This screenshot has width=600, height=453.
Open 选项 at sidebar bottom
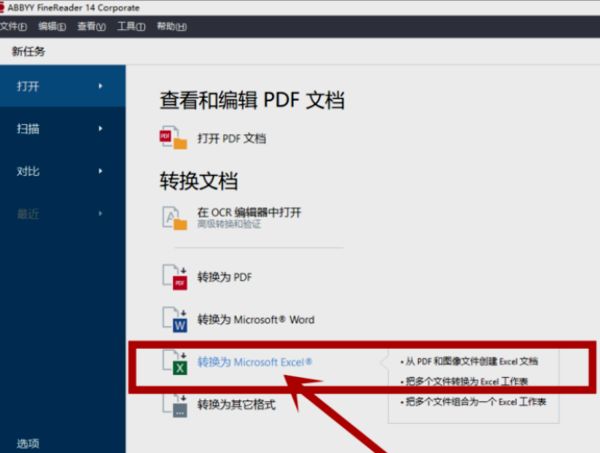click(28, 443)
